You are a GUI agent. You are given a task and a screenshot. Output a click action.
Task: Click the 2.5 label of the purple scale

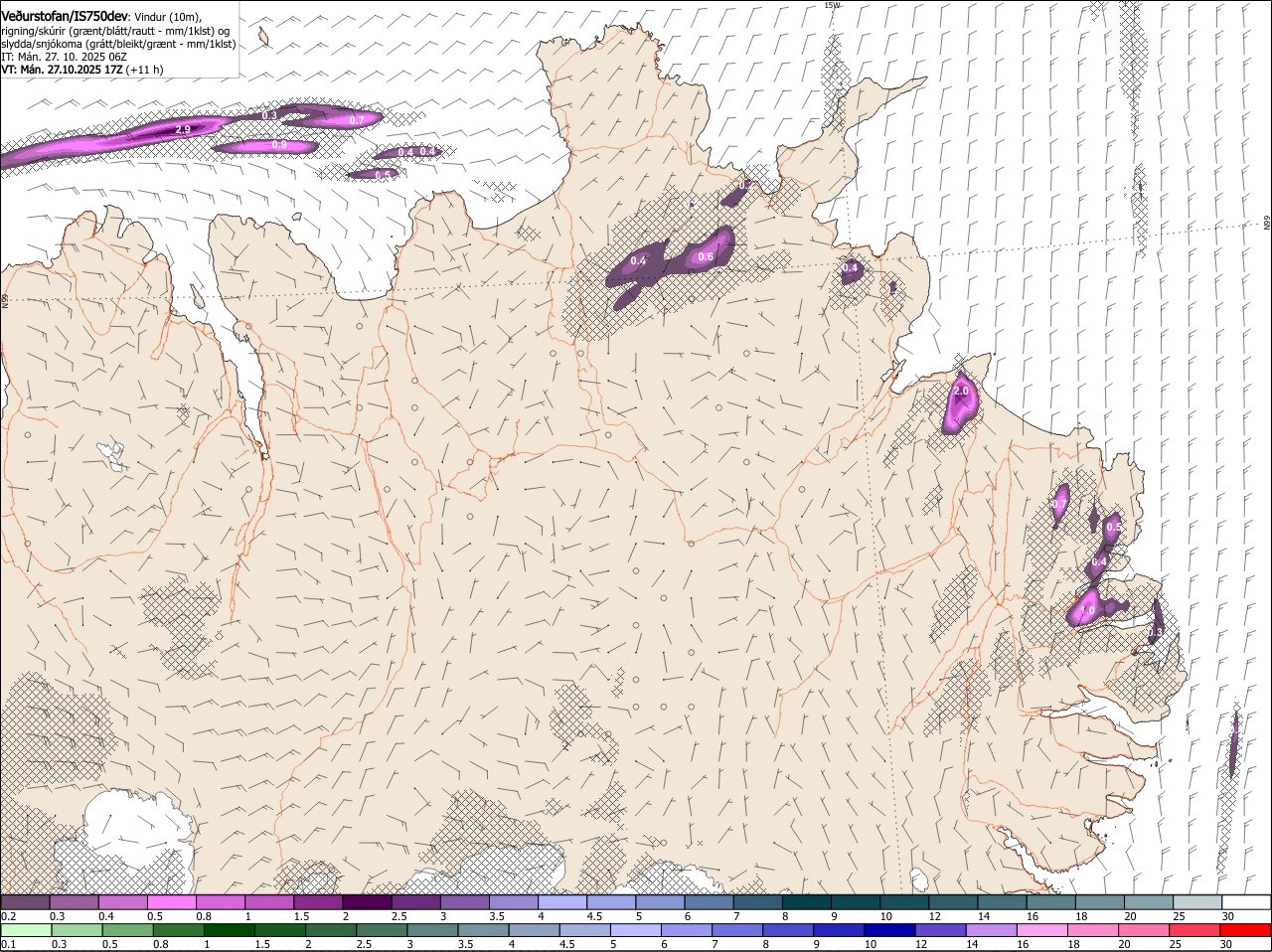click(x=398, y=916)
